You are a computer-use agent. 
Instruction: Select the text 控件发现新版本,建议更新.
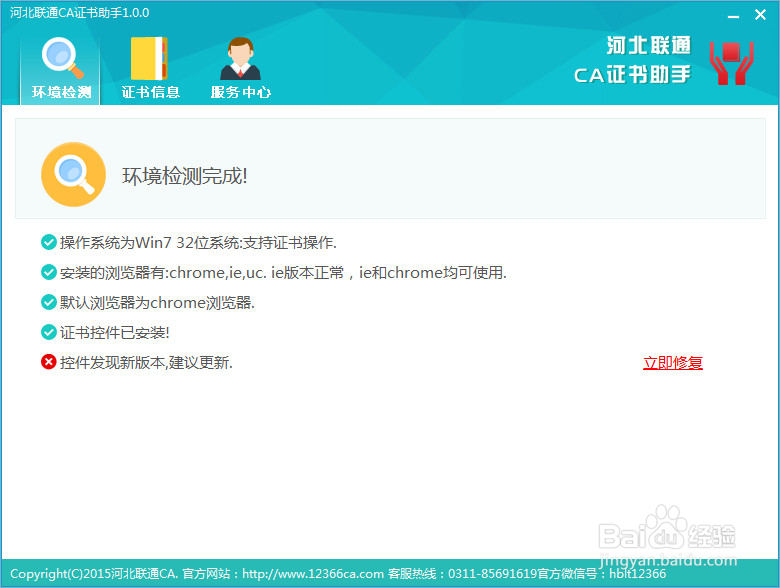[146, 362]
